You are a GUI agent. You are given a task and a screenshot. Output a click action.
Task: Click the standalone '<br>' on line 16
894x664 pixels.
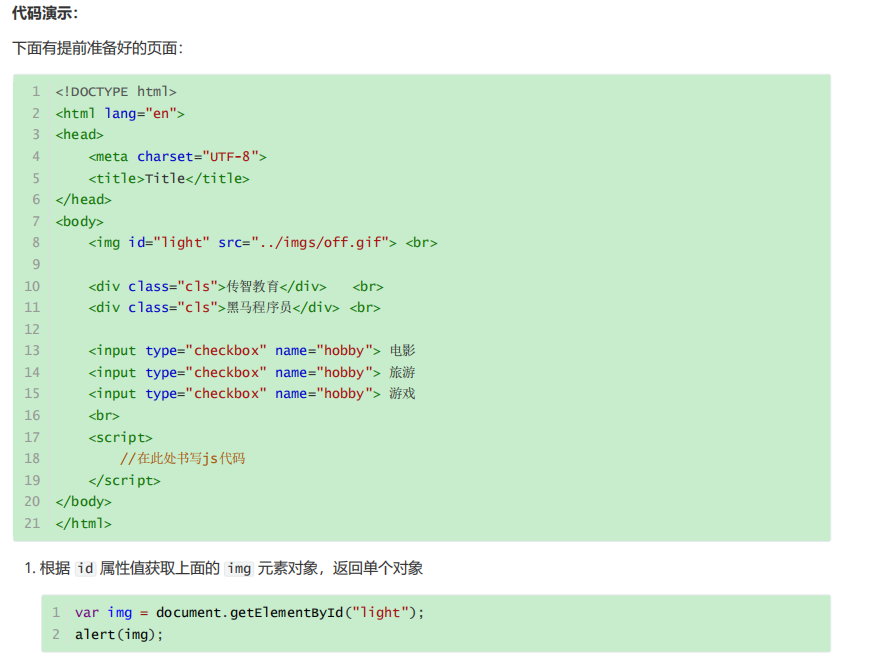[x=104, y=415]
